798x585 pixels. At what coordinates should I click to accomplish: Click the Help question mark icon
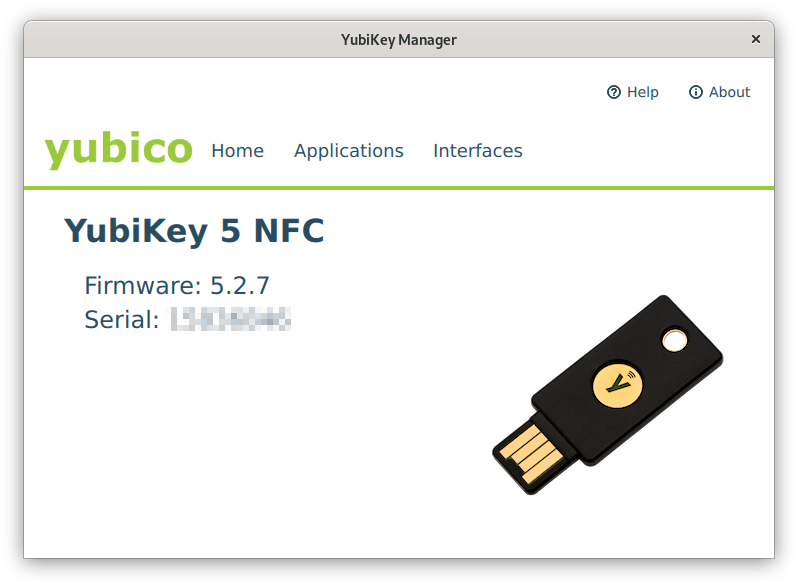(614, 92)
